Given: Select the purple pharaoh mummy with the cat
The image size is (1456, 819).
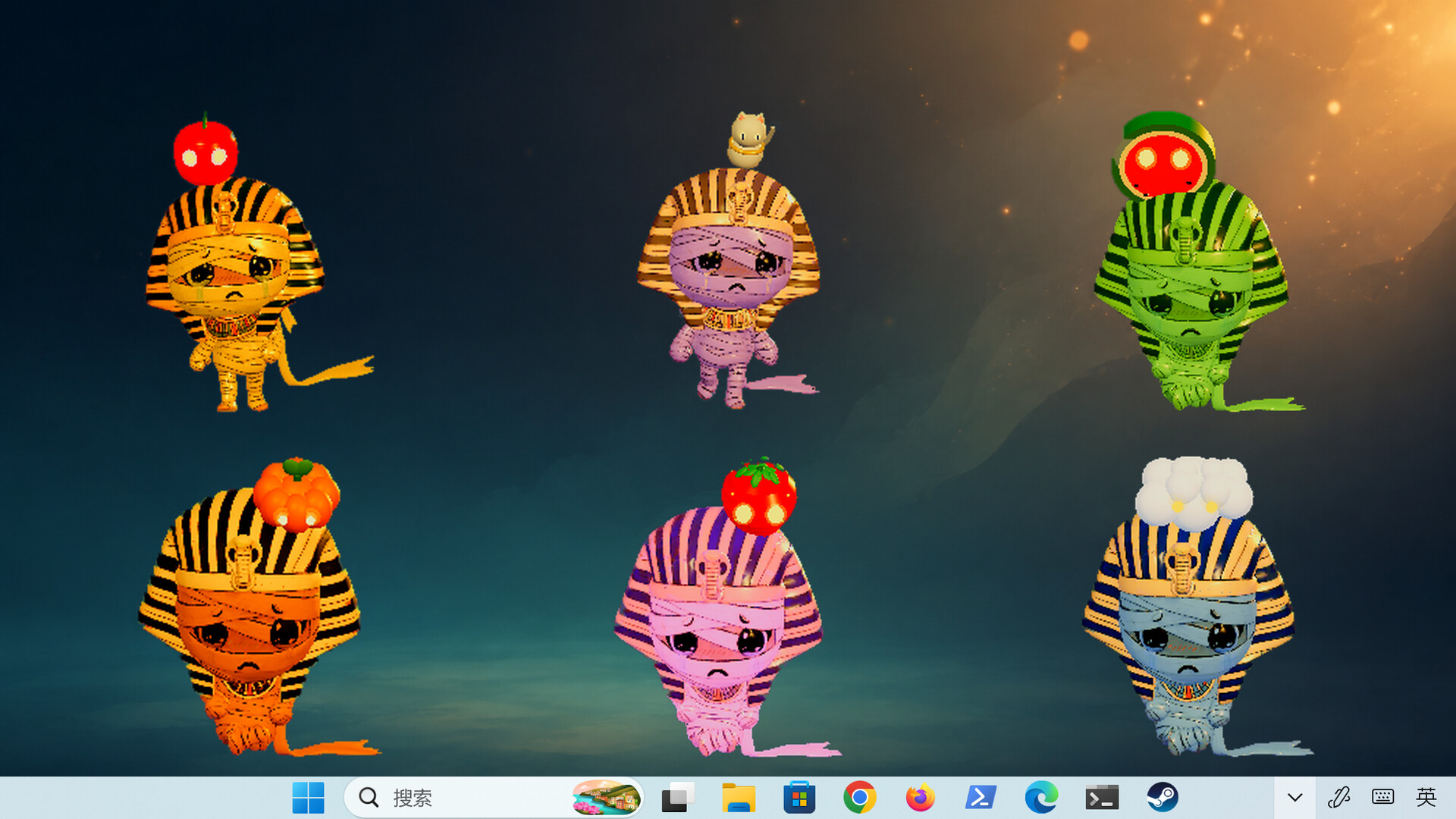Looking at the screenshot, I should (x=728, y=260).
